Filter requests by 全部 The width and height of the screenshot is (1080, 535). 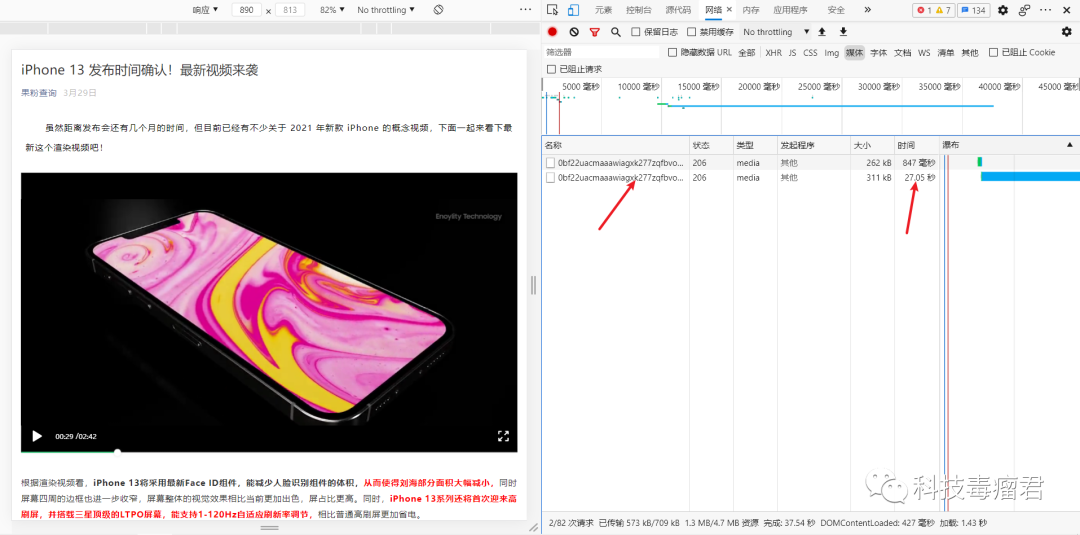[747, 52]
